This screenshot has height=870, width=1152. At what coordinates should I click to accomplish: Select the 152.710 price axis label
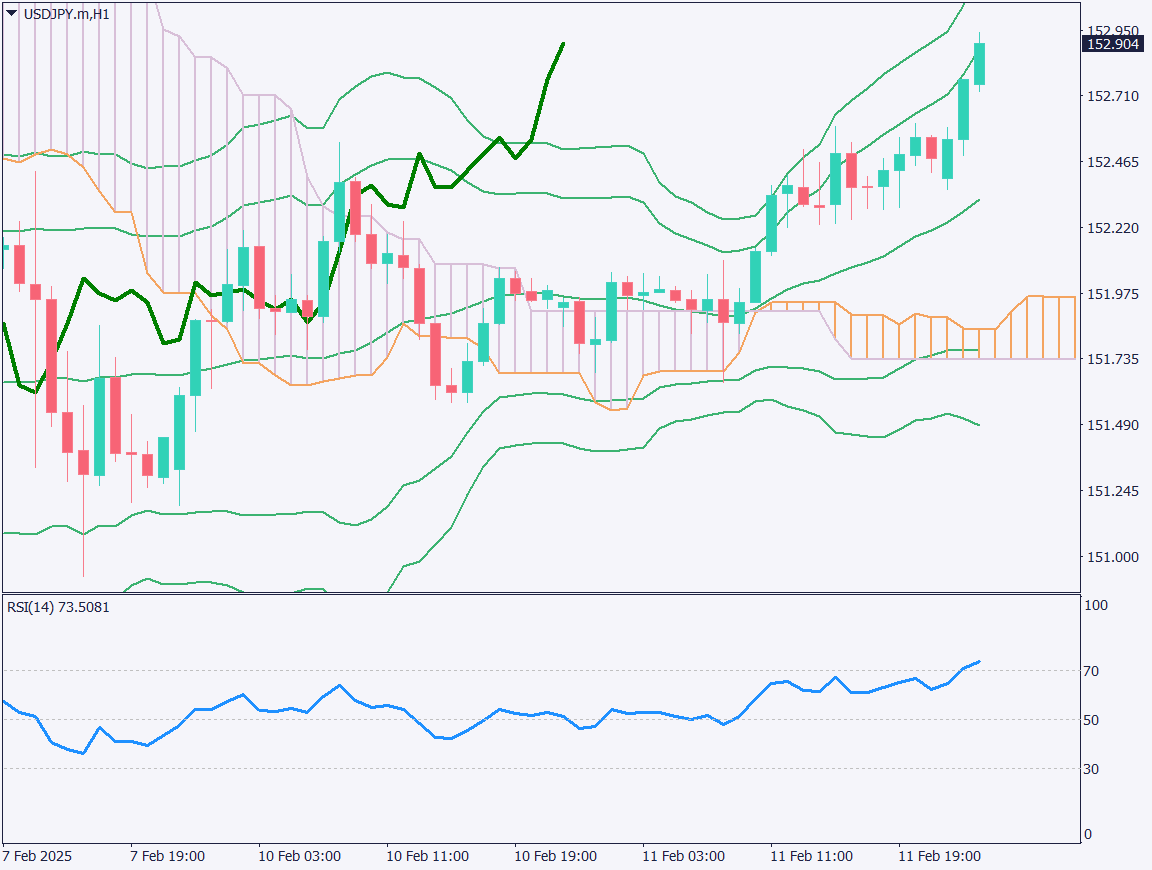tap(1112, 96)
